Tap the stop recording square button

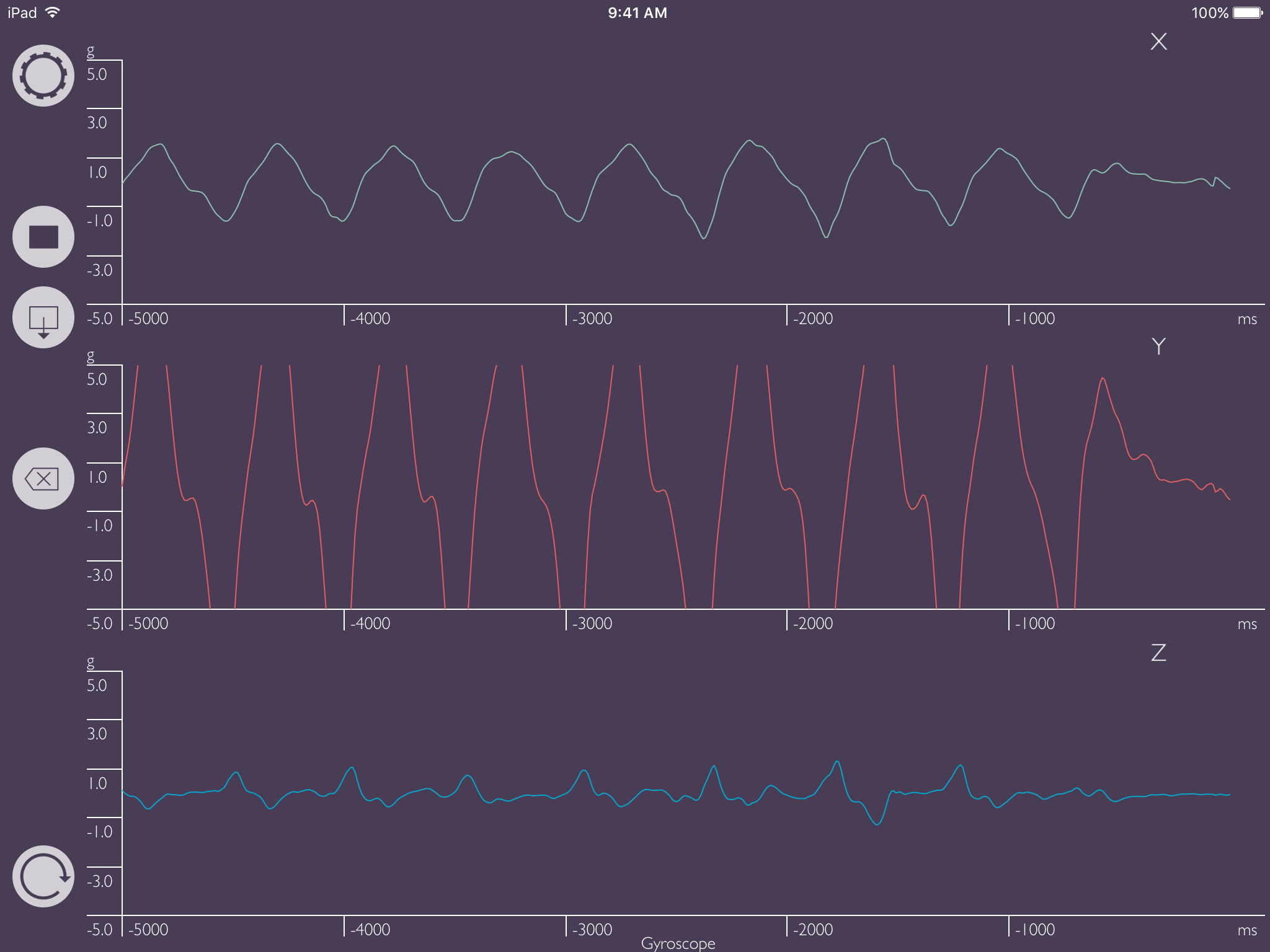(43, 237)
